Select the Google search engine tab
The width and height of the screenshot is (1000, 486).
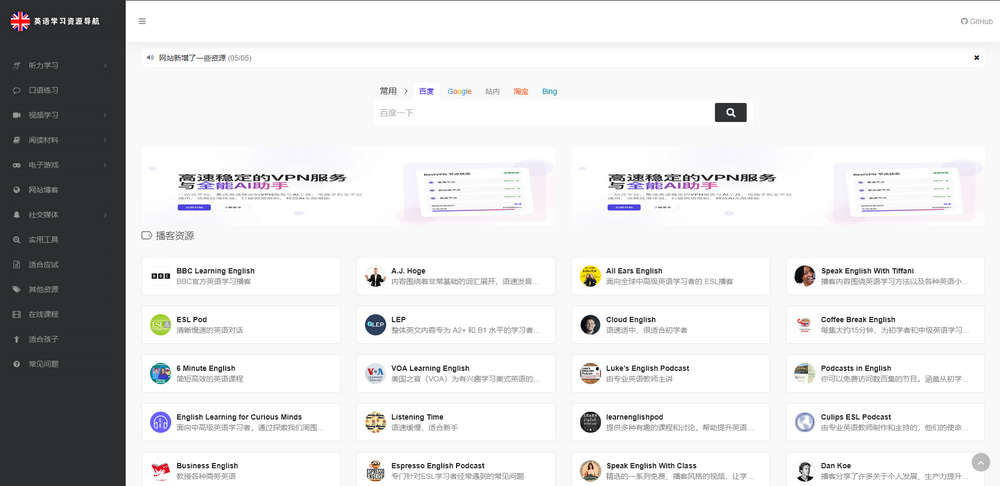click(459, 91)
